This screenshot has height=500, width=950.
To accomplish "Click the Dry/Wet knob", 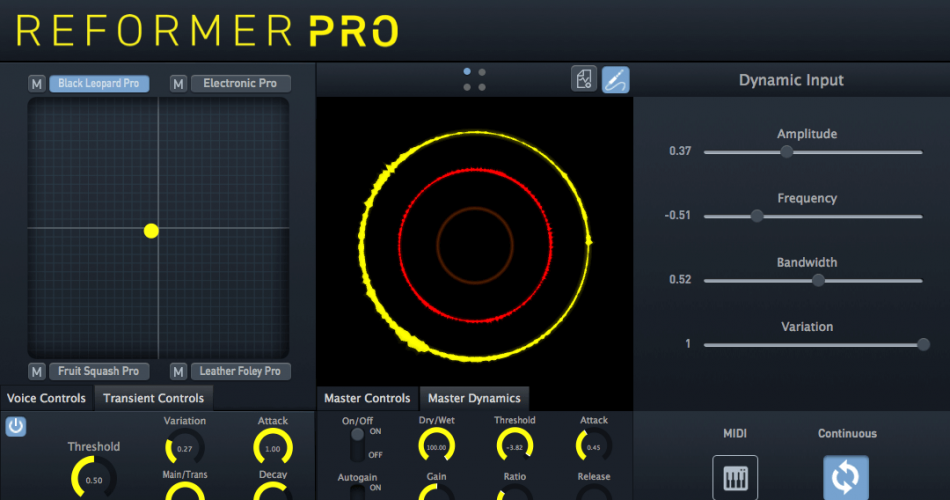I will 436,447.
